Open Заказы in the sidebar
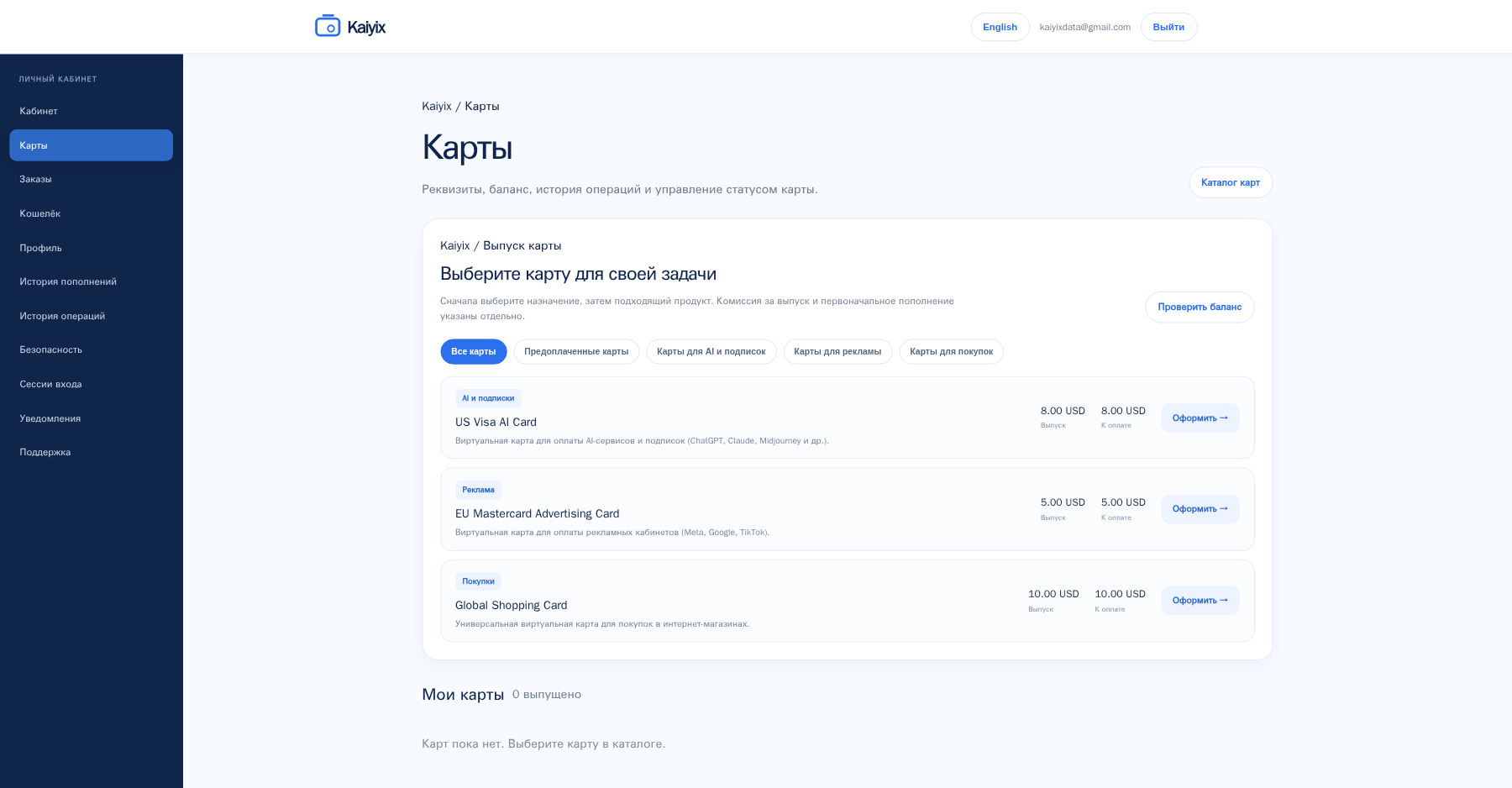The height and width of the screenshot is (788, 1512). click(x=91, y=179)
